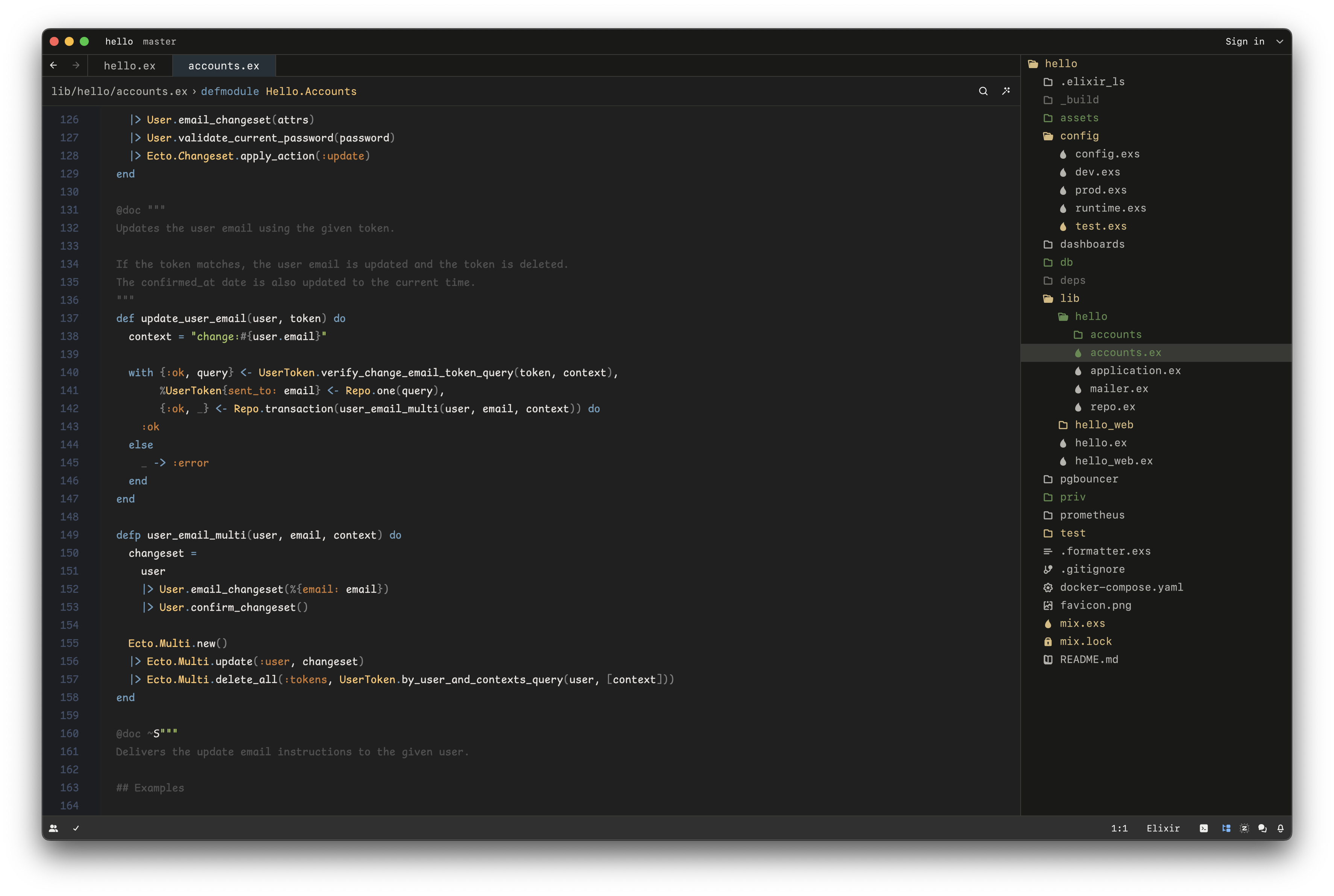Click line number 137 in gutter
1334x896 pixels.
[x=69, y=318]
